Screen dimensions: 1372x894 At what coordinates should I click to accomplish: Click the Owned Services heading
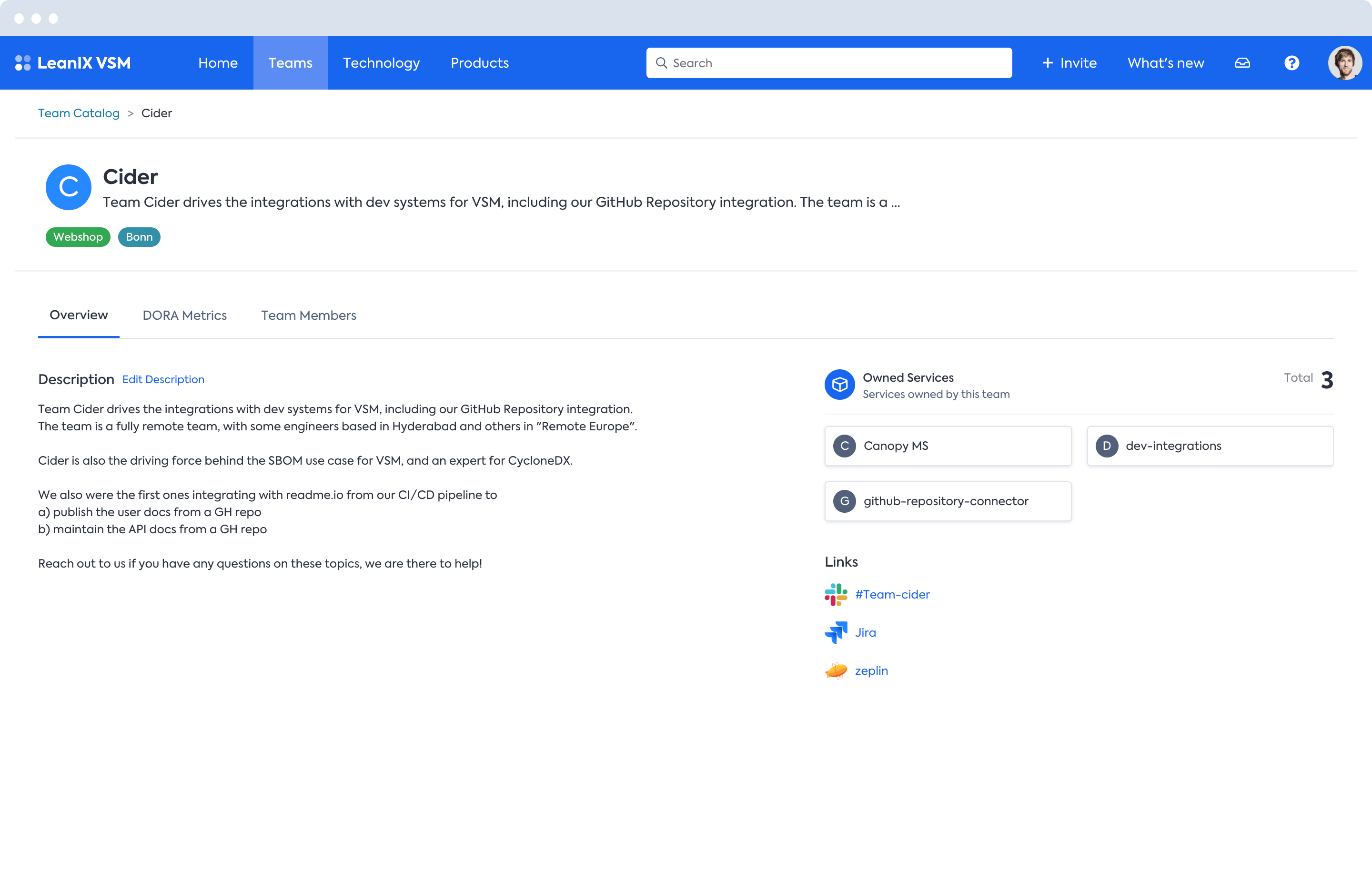908,378
